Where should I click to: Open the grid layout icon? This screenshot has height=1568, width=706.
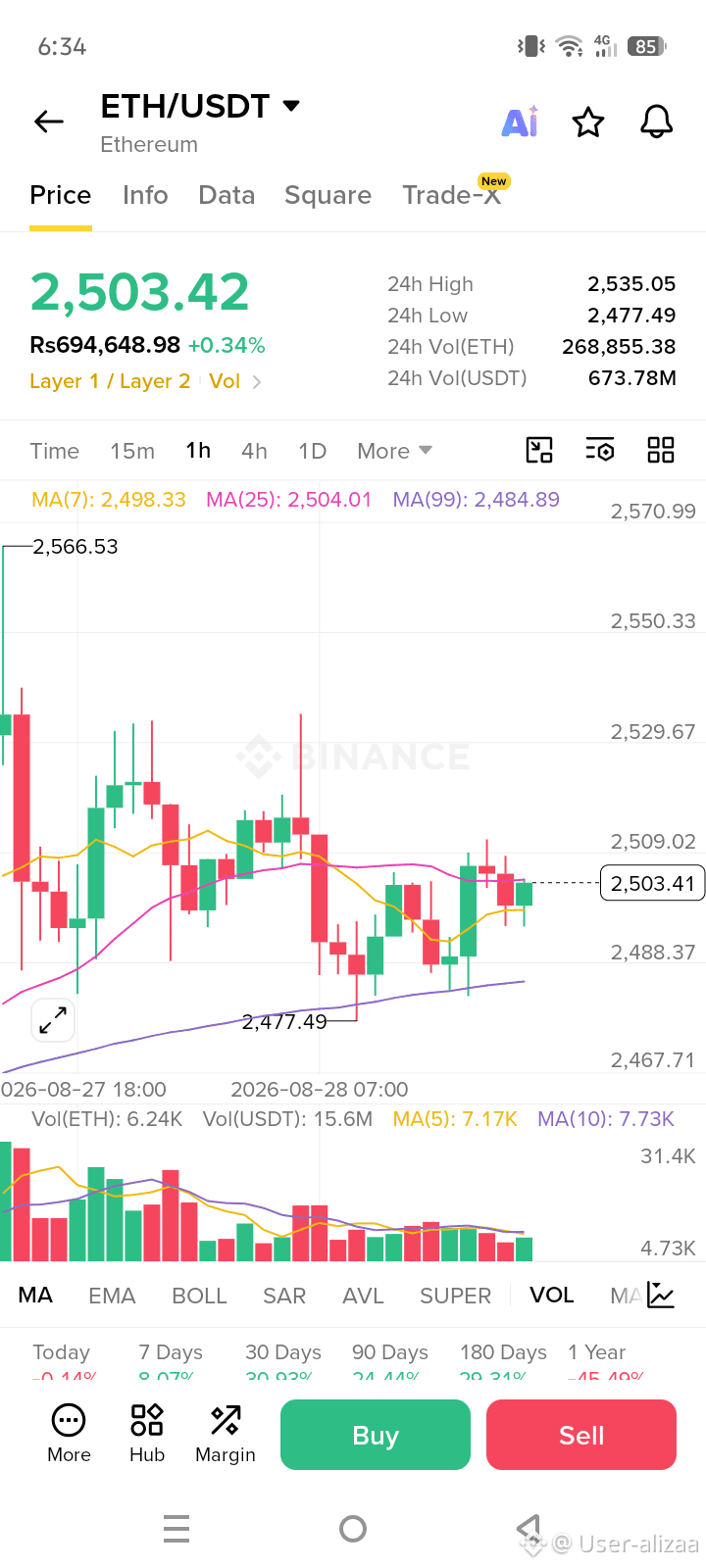[661, 450]
